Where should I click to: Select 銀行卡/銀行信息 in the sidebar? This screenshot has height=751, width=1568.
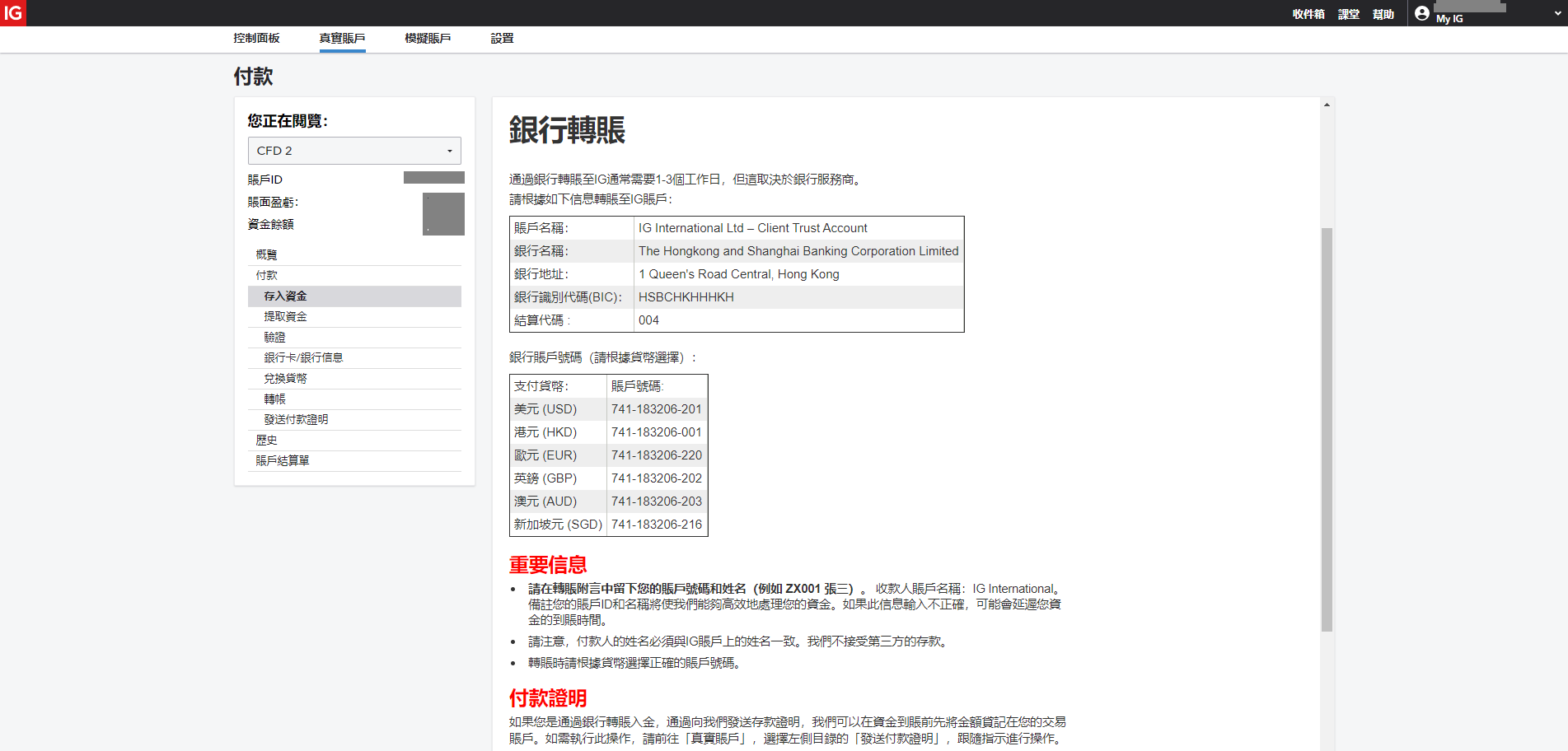point(354,358)
